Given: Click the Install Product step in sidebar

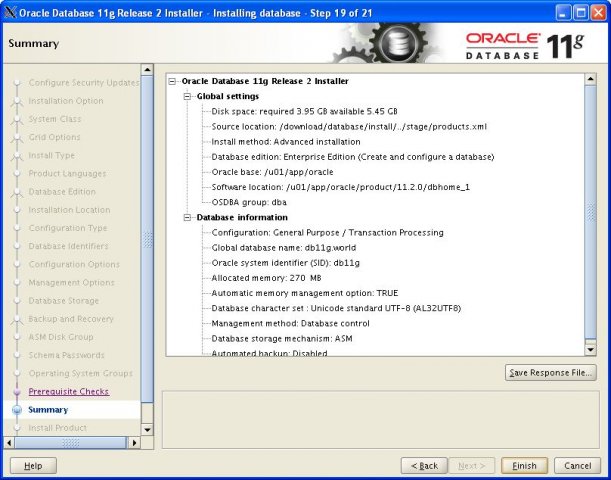Looking at the screenshot, I should tap(57, 428).
